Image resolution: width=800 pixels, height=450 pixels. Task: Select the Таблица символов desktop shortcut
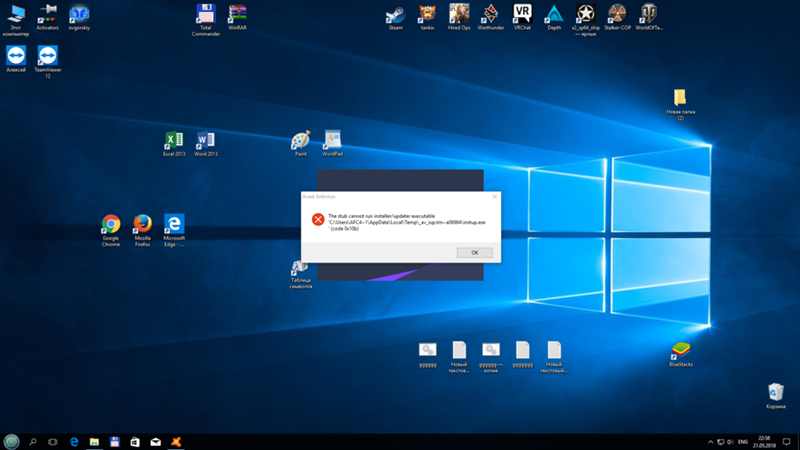click(x=301, y=274)
